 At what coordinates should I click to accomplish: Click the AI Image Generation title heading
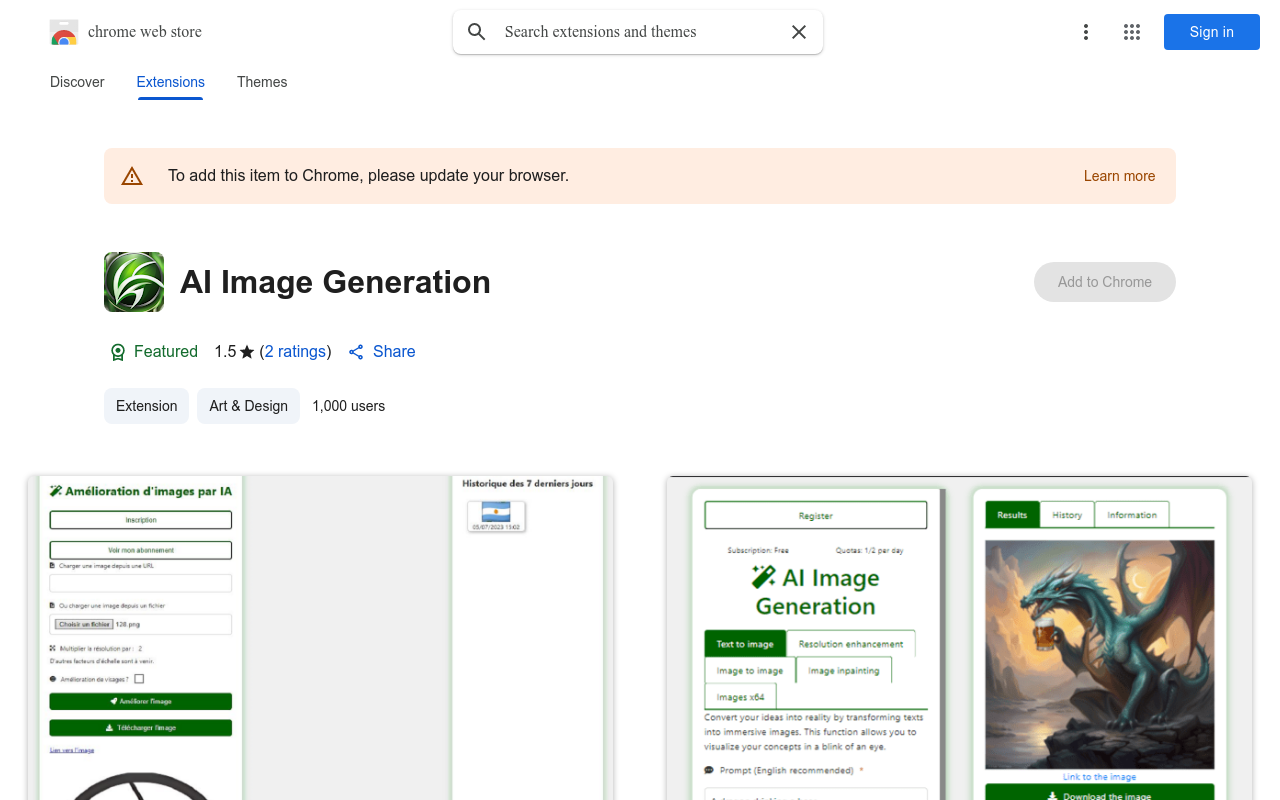pyautogui.click(x=335, y=282)
